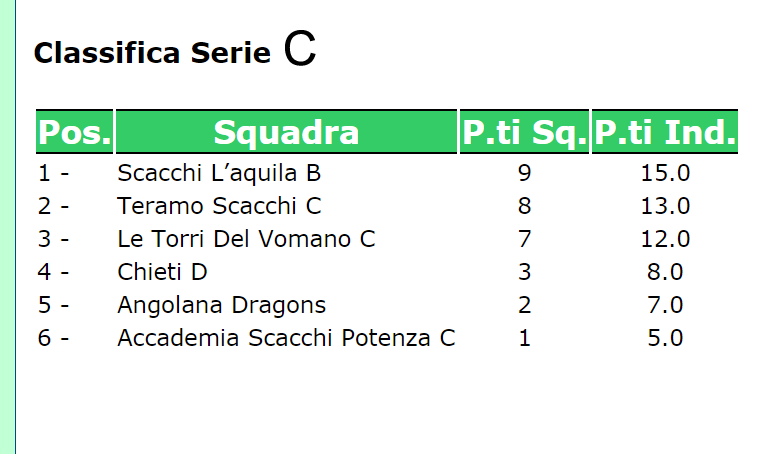Click the 13.0 individual points value
This screenshot has height=454, width=767.
[665, 206]
